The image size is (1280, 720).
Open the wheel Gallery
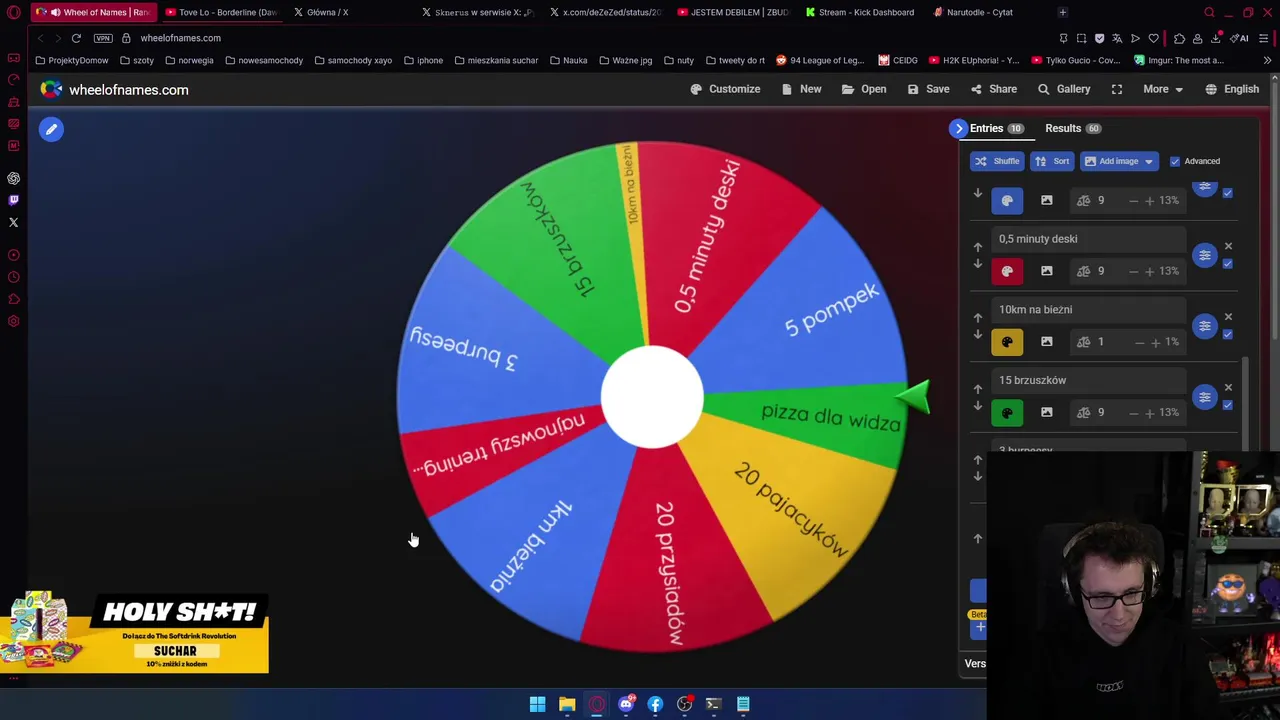tap(1064, 89)
